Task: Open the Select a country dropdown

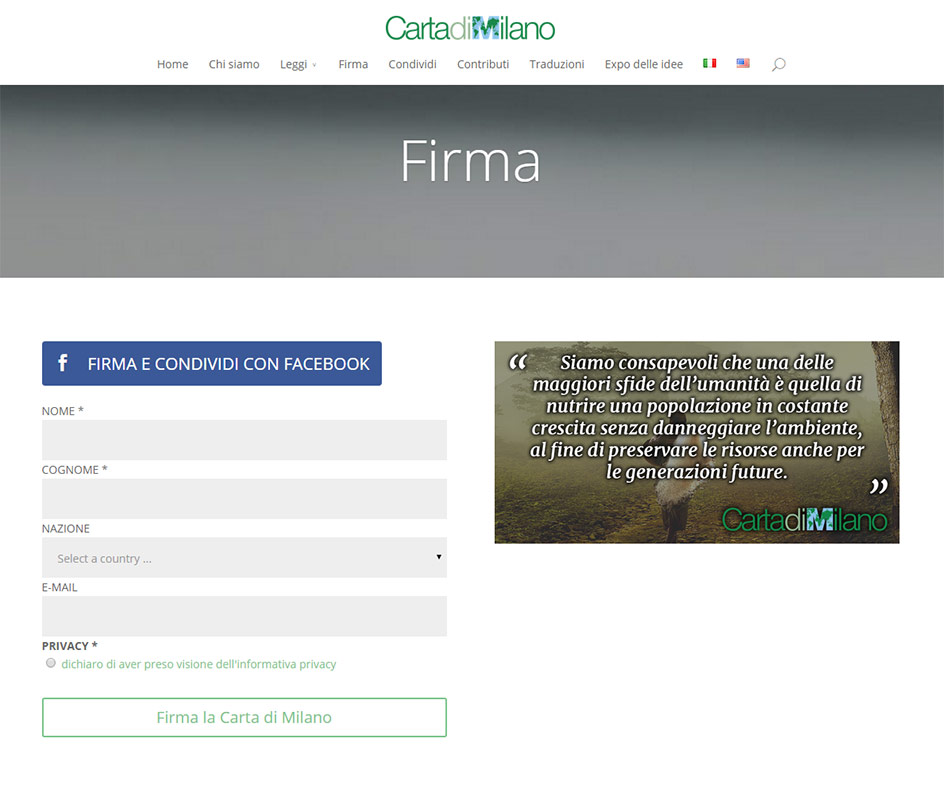Action: pyautogui.click(x=244, y=557)
